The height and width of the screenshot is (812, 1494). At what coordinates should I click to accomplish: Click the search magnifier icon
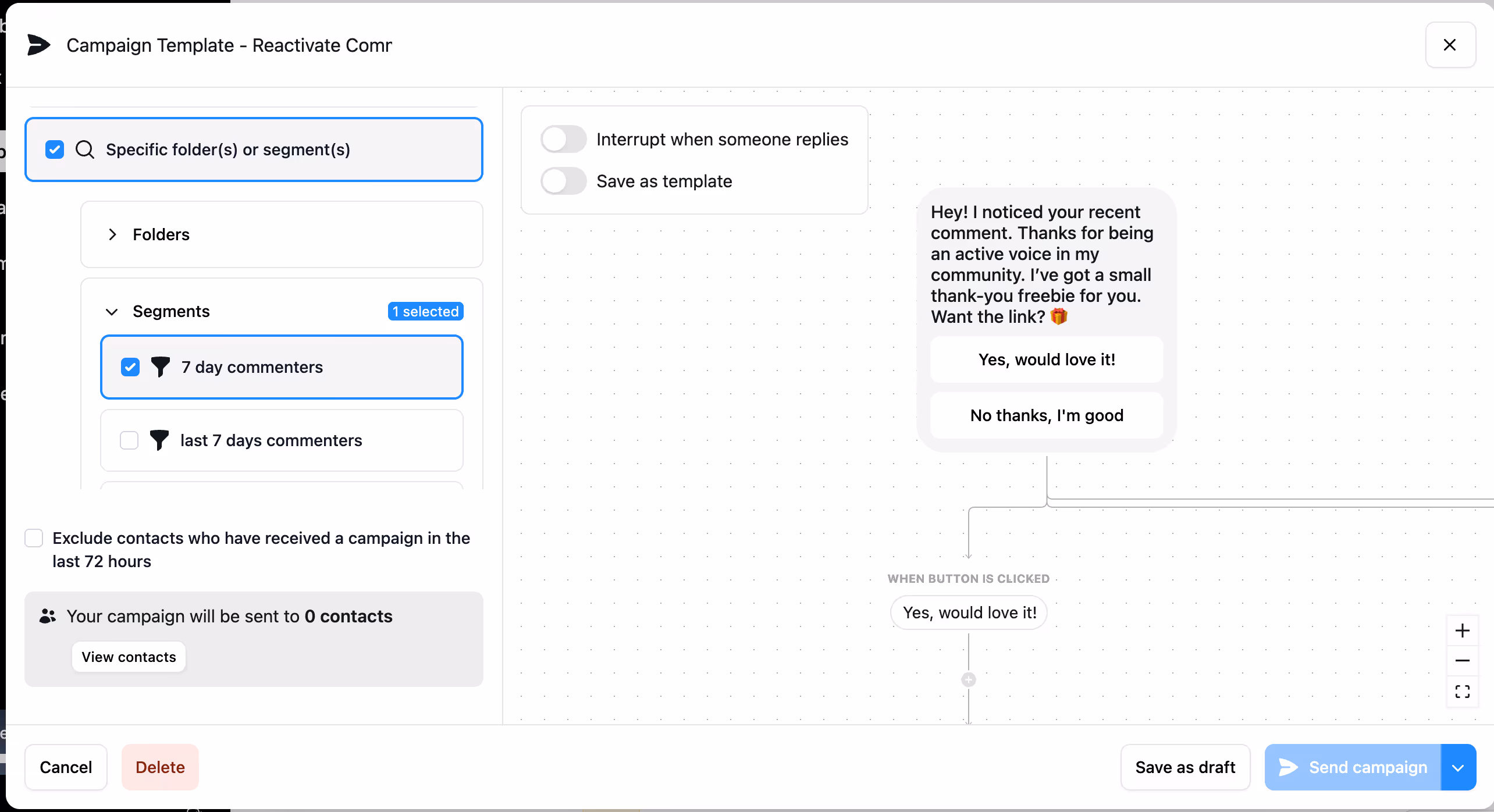[x=85, y=149]
